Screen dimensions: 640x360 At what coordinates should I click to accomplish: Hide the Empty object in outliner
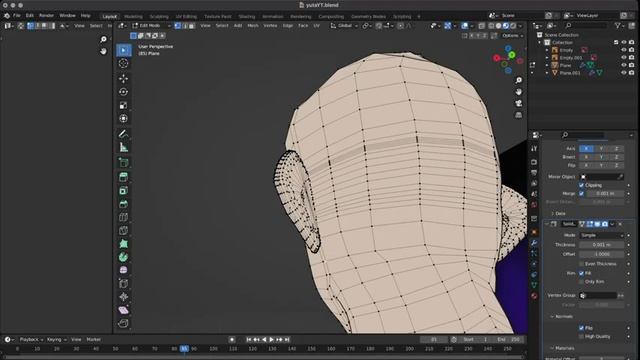pyautogui.click(x=624, y=50)
